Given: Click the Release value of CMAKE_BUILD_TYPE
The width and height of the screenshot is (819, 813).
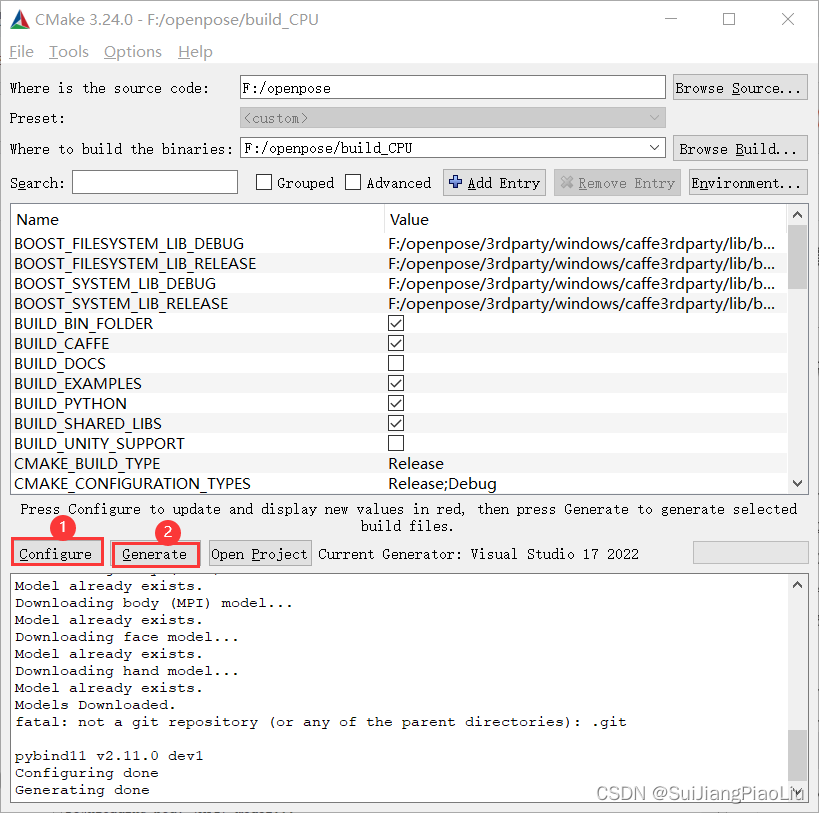Looking at the screenshot, I should coord(416,463).
